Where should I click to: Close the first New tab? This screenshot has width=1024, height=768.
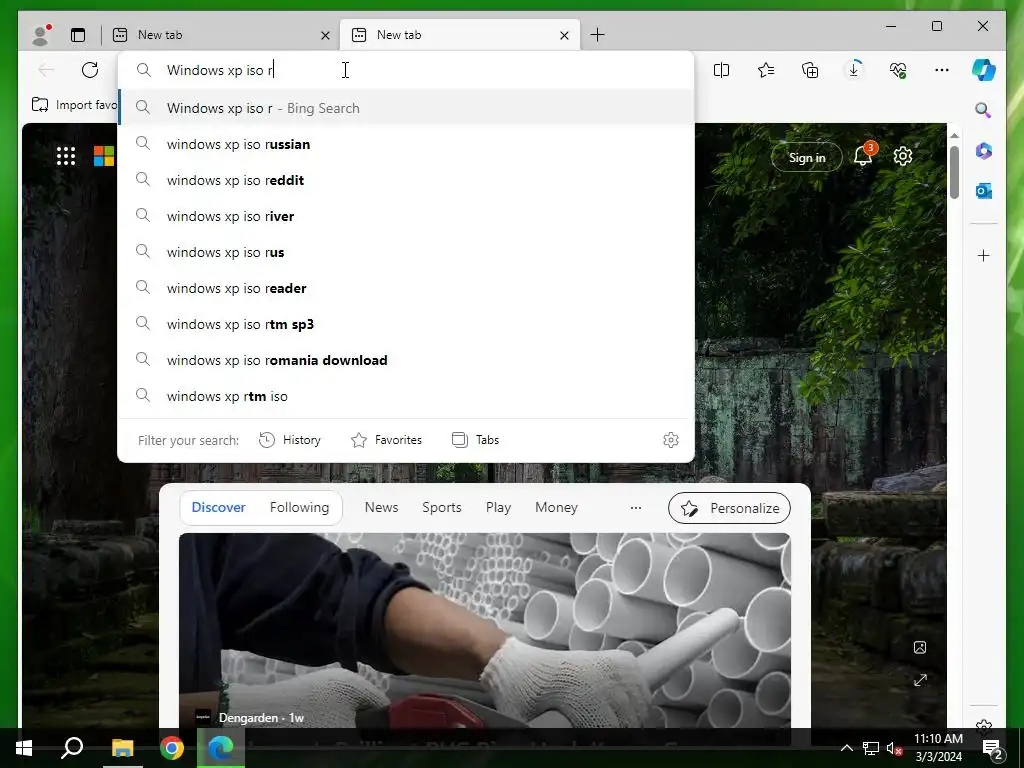325,35
